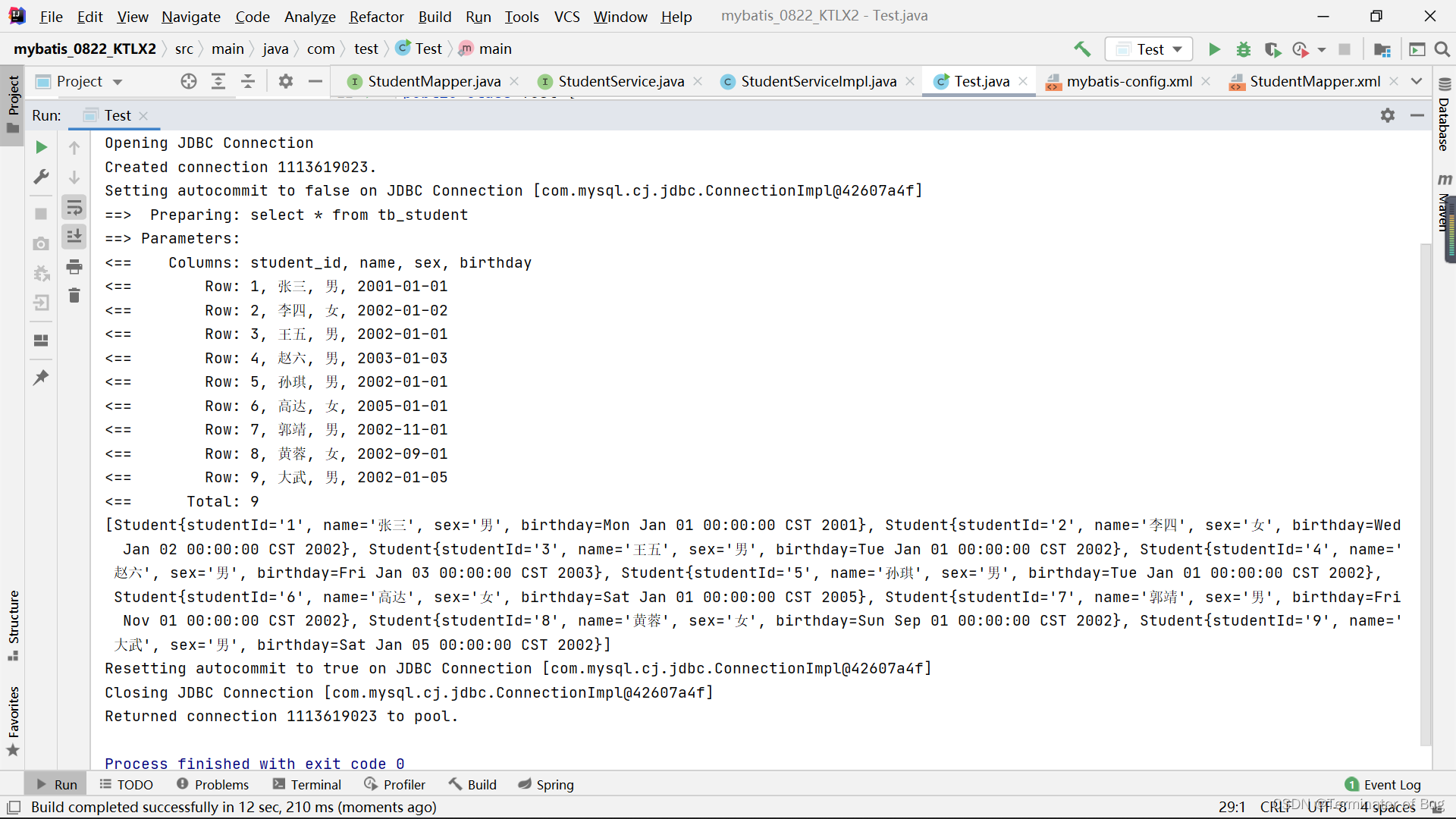Toggle scroll to end of console
The image size is (1456, 819).
point(74,237)
